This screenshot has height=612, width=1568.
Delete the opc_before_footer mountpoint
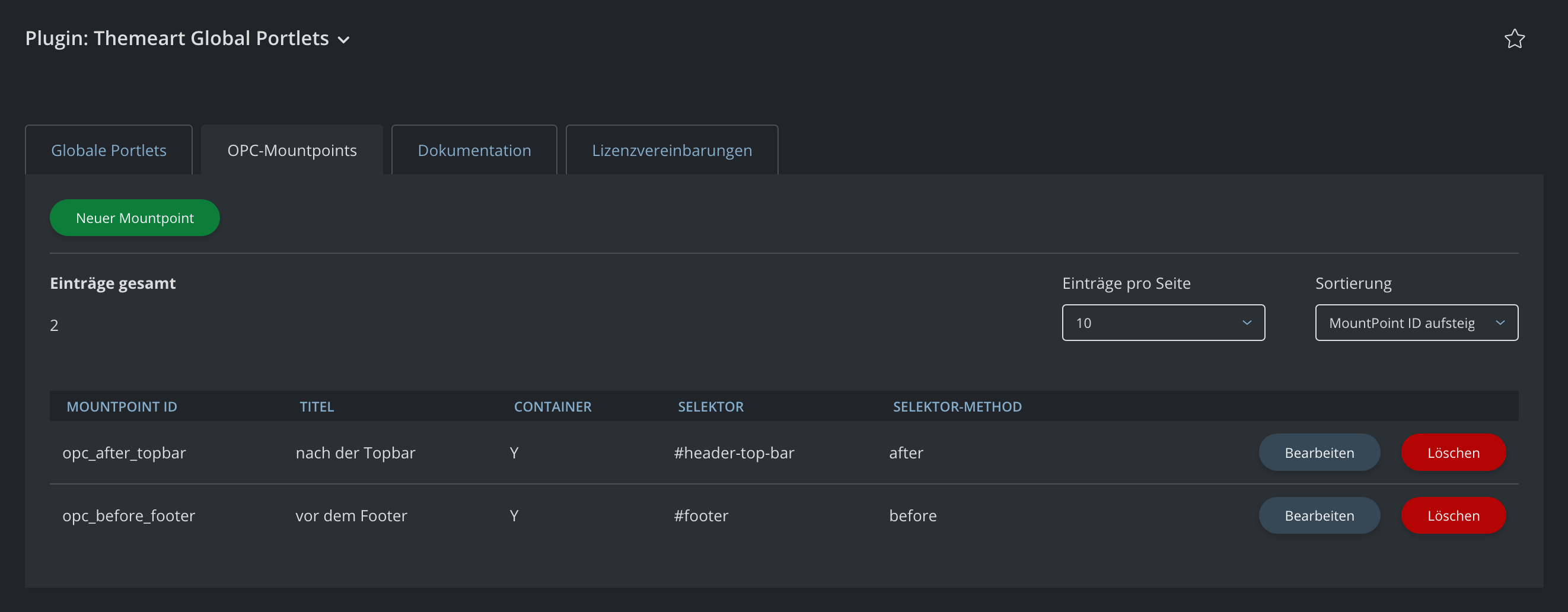(x=1454, y=515)
